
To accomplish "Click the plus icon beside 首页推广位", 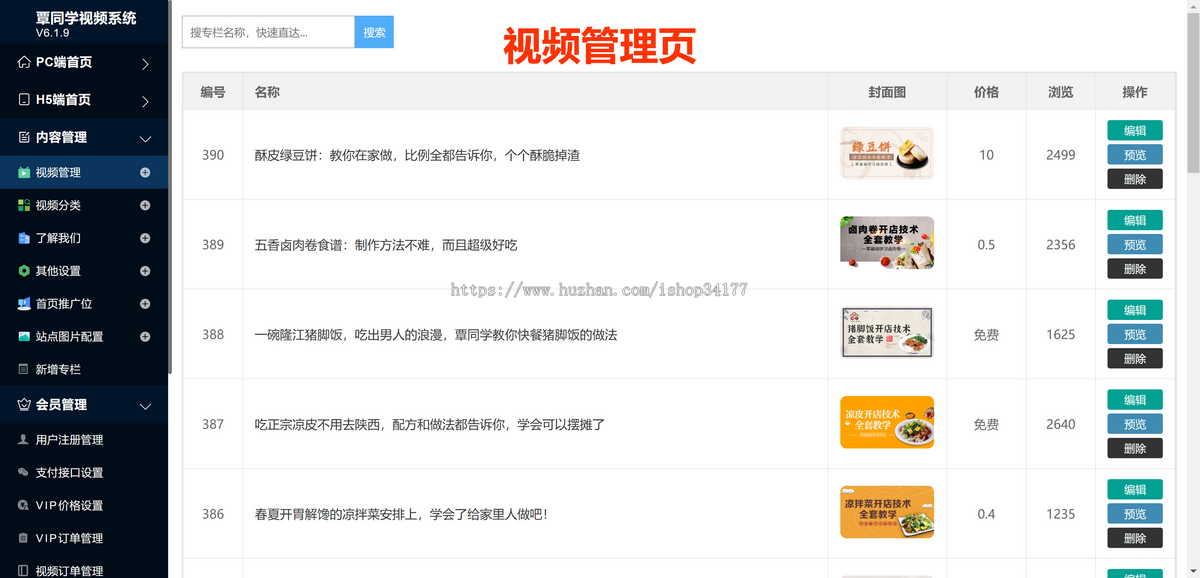I will click(x=145, y=304).
